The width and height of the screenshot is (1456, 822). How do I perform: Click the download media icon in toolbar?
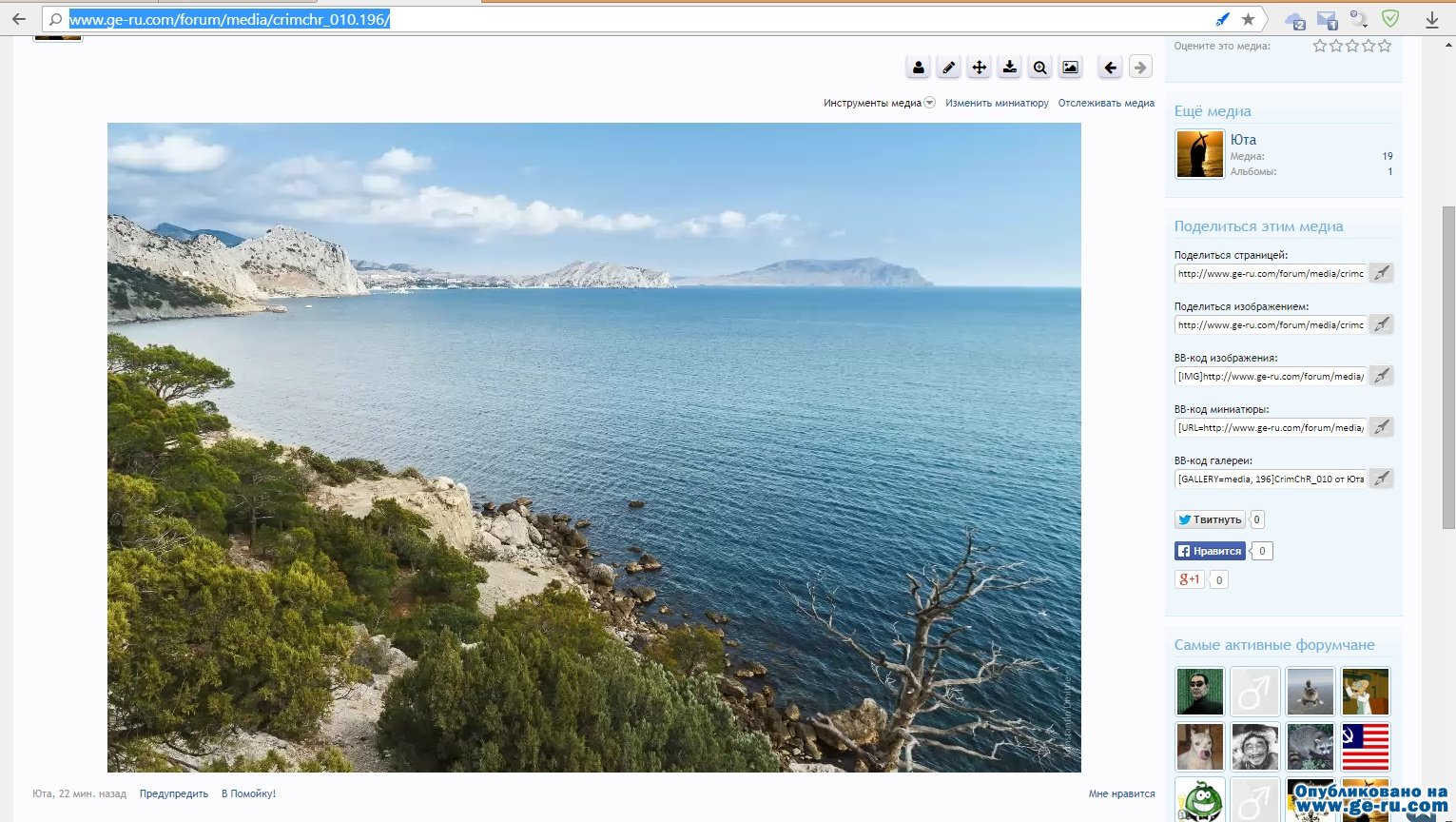[1009, 67]
